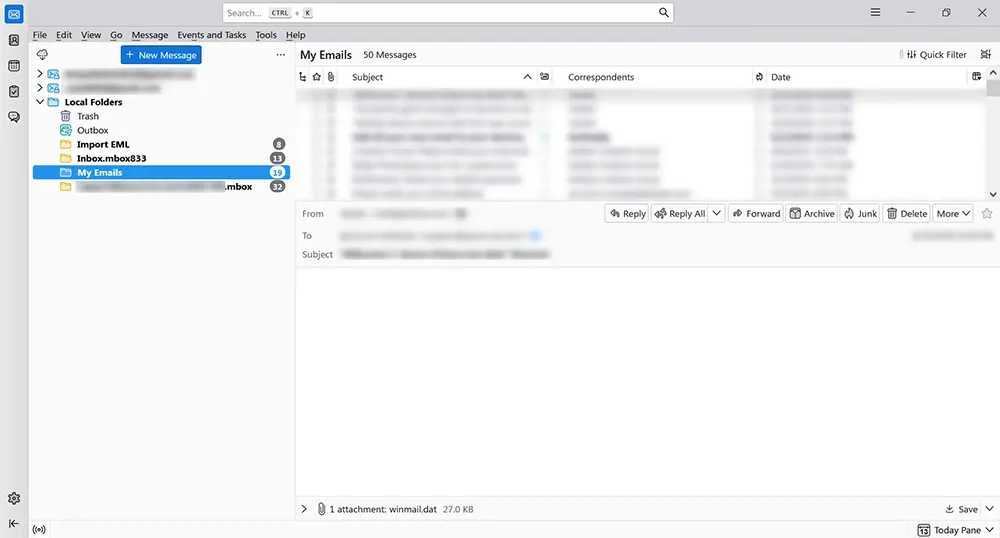Sort by the attachment column header

pos(330,77)
